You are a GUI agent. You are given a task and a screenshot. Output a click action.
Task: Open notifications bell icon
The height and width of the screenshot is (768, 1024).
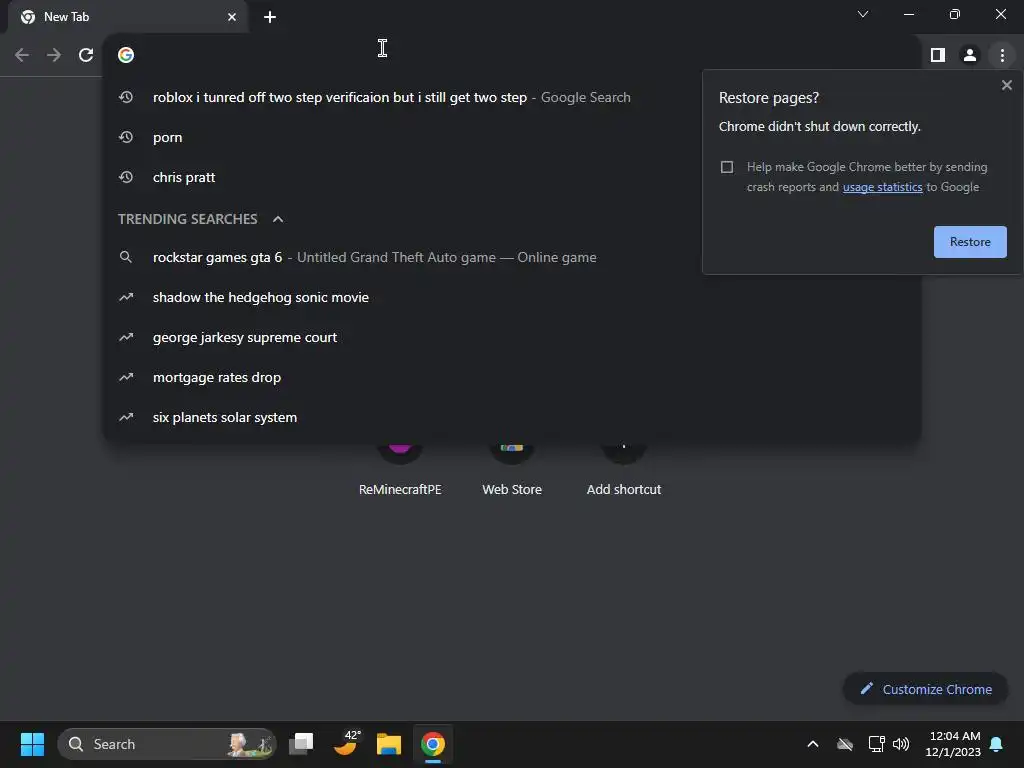point(997,744)
